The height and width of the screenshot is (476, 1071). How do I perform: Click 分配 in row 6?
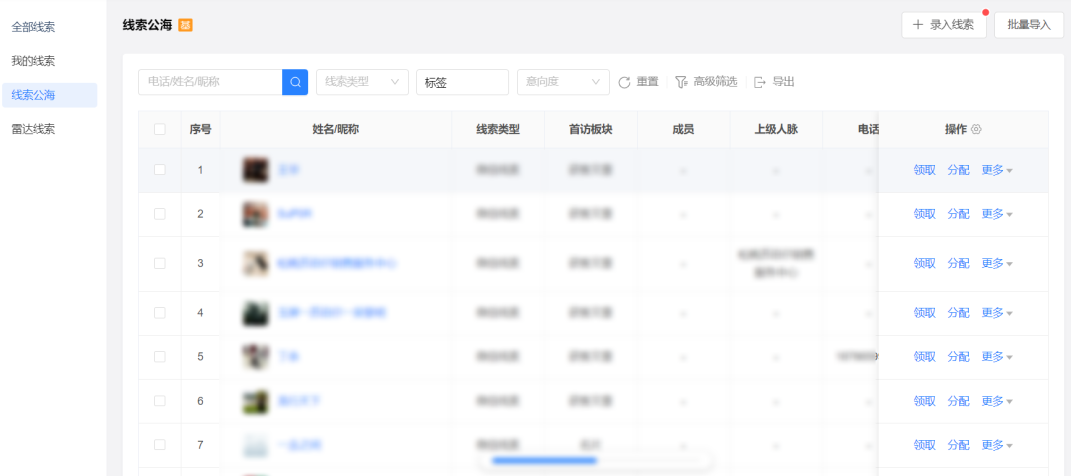[958, 401]
